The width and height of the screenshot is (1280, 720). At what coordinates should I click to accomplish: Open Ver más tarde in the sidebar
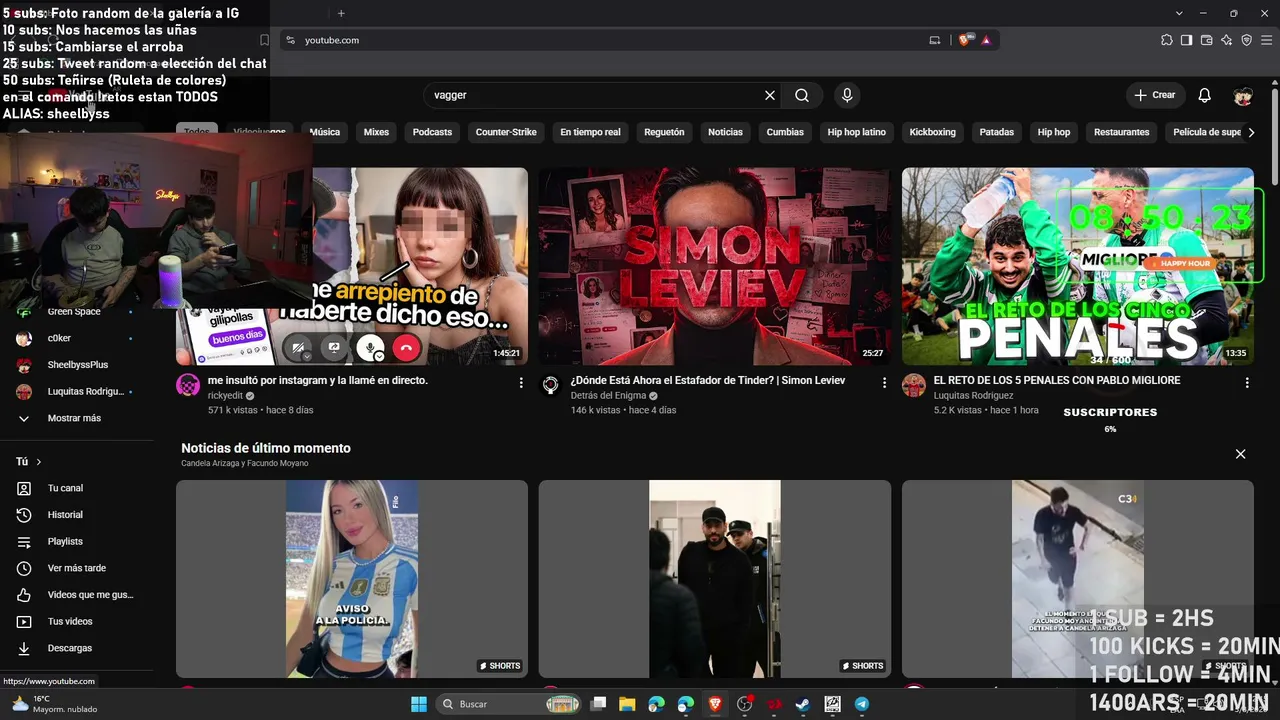pos(77,568)
